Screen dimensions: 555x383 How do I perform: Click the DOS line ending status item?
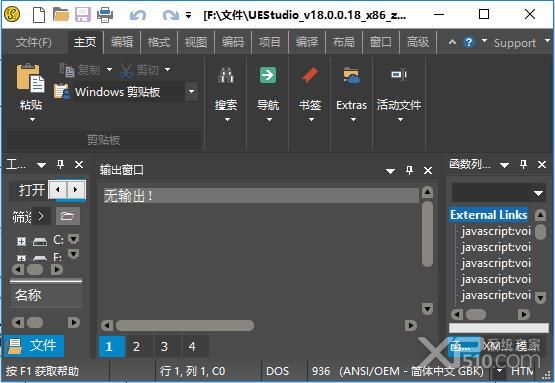pos(277,371)
